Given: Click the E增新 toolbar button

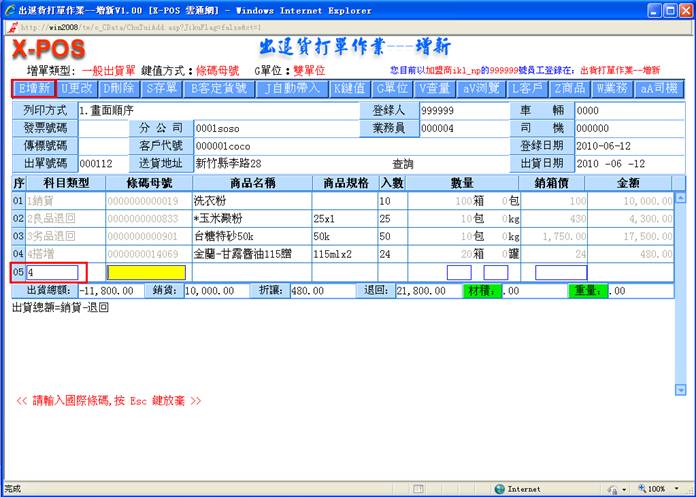Looking at the screenshot, I should point(34,88).
